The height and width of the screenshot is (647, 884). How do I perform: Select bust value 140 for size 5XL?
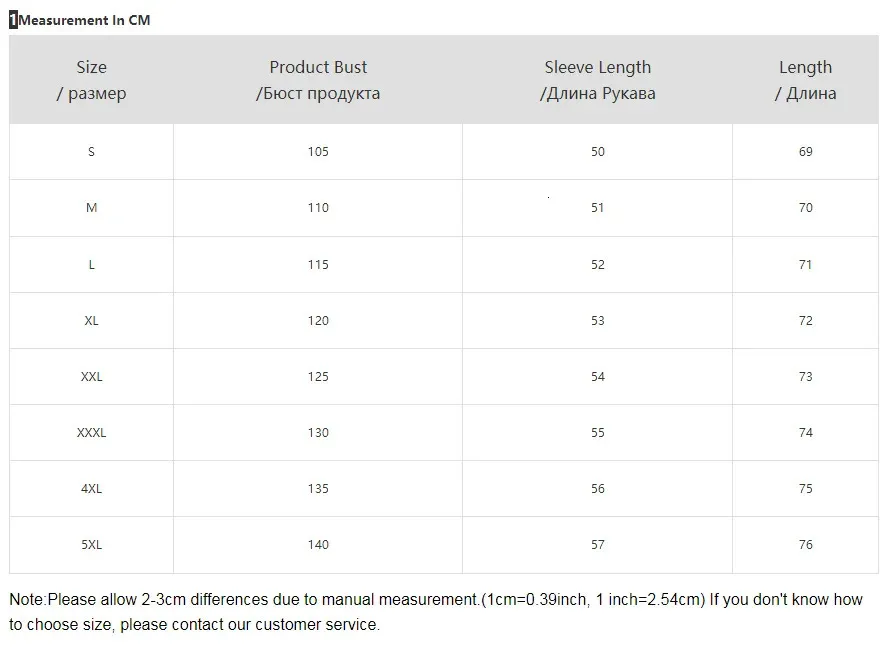(x=318, y=545)
